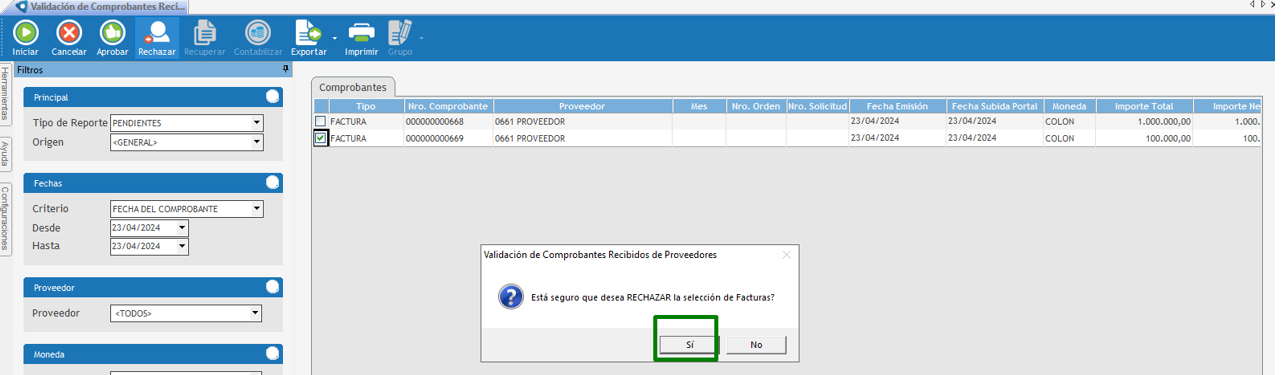Image resolution: width=1286 pixels, height=375 pixels.
Task: Click the Fecha Subida Portal column header
Action: pyautogui.click(x=995, y=106)
